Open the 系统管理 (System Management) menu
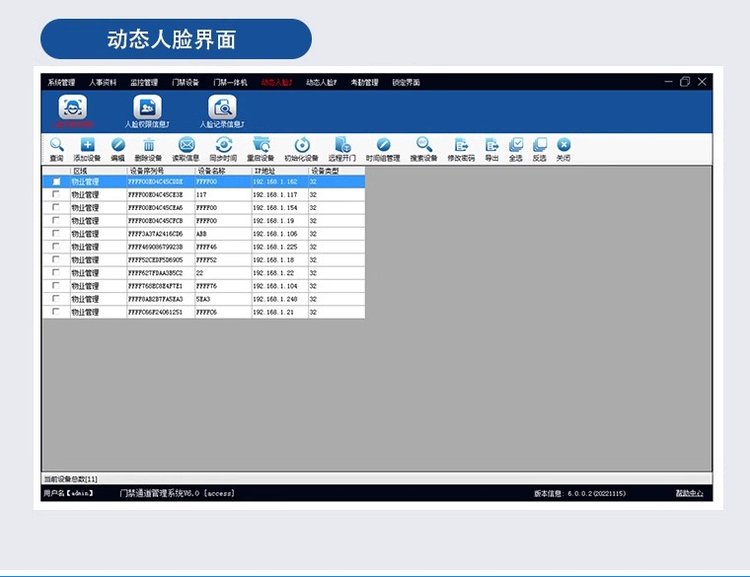 (x=61, y=82)
